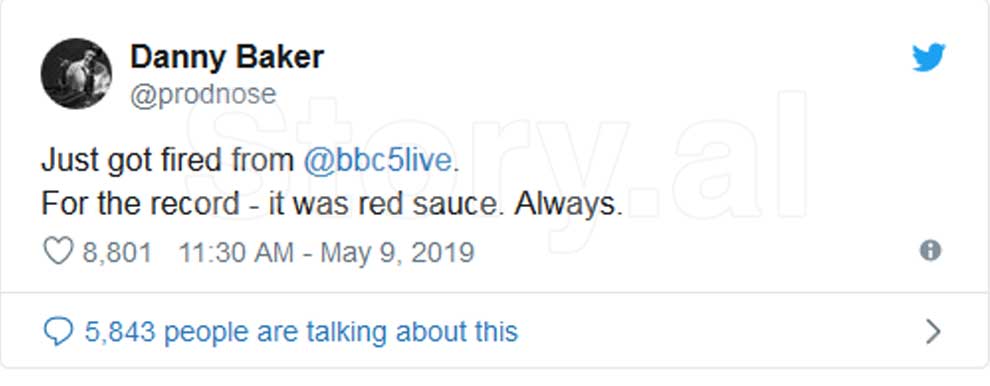Click the 'For the record' tweet line
Screen dimensions: 990x386
(331, 205)
